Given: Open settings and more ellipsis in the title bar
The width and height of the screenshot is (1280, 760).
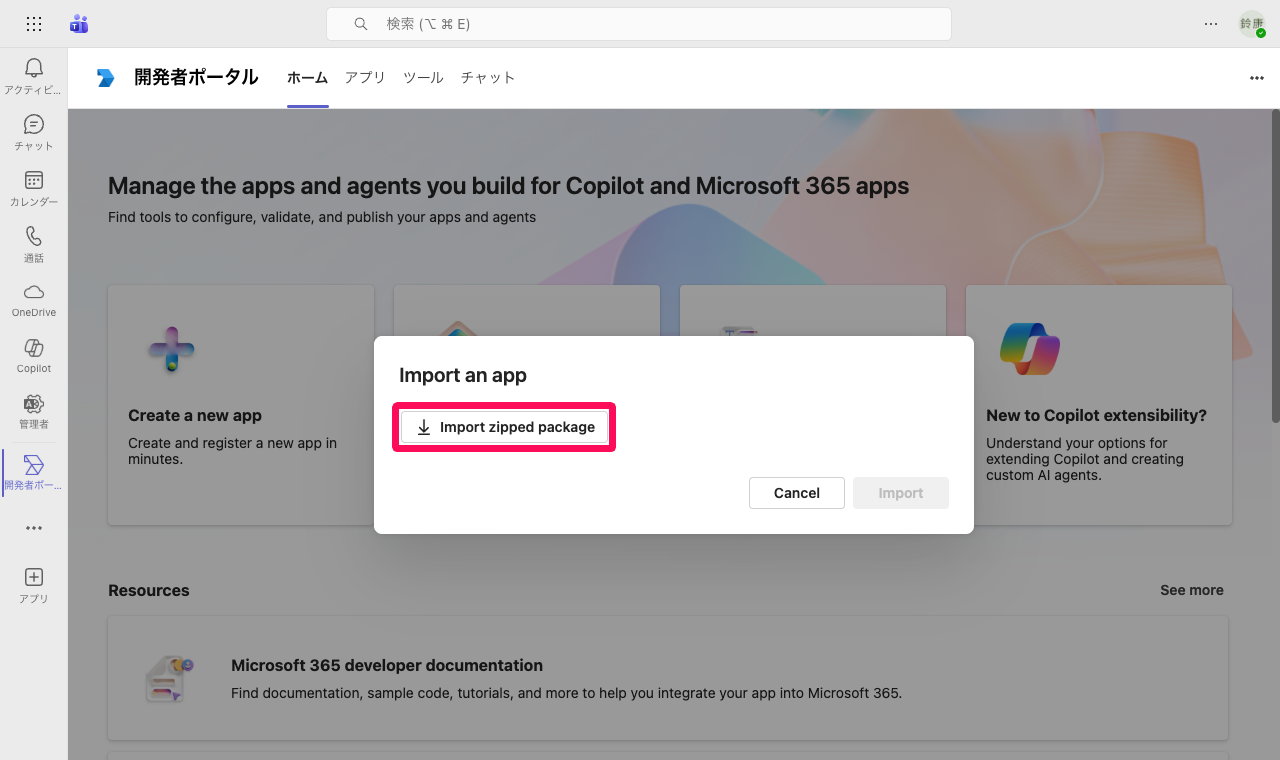Looking at the screenshot, I should pyautogui.click(x=1211, y=24).
